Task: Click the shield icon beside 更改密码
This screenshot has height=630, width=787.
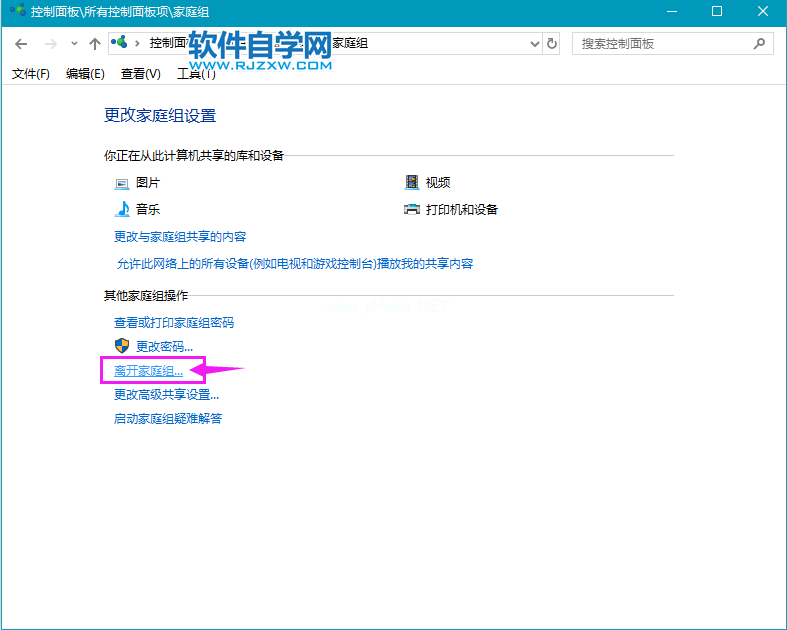Action: click(x=122, y=346)
